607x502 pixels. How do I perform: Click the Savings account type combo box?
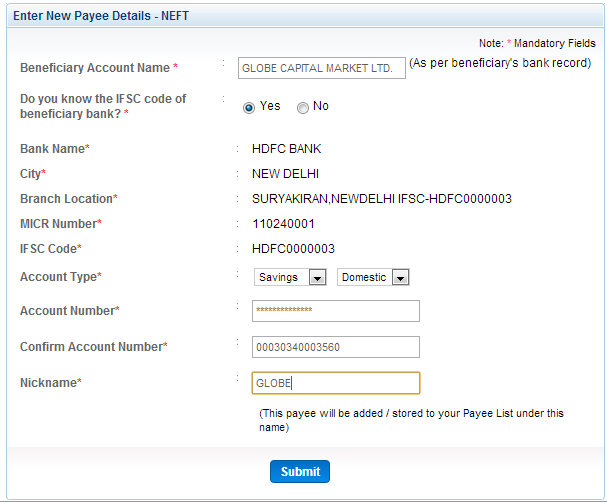point(290,277)
